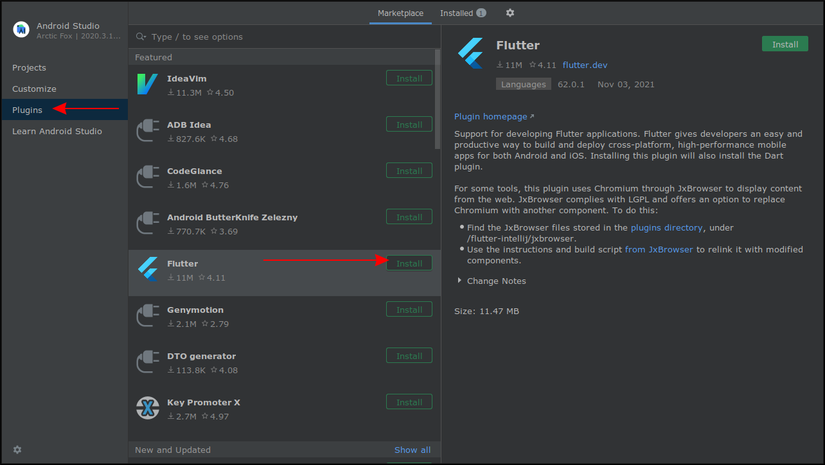
Task: Switch to the Marketplace tab
Action: [400, 13]
